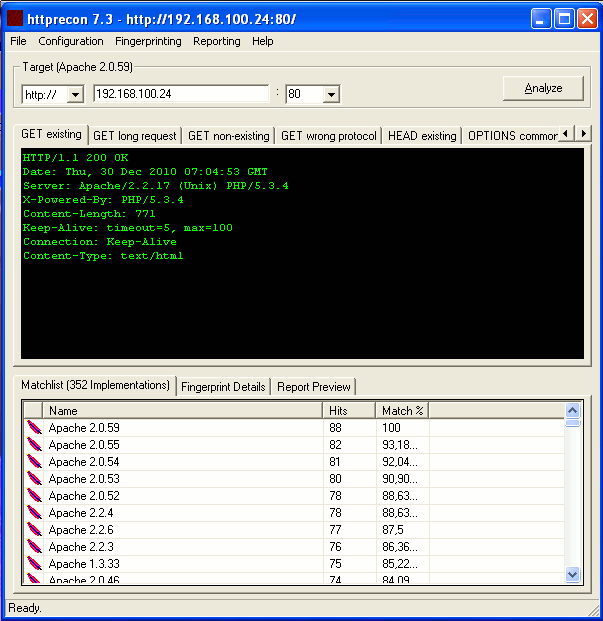This screenshot has height=621, width=603.
Task: Click the feather icon beside Apache 2.2.6
Action: pos(33,530)
